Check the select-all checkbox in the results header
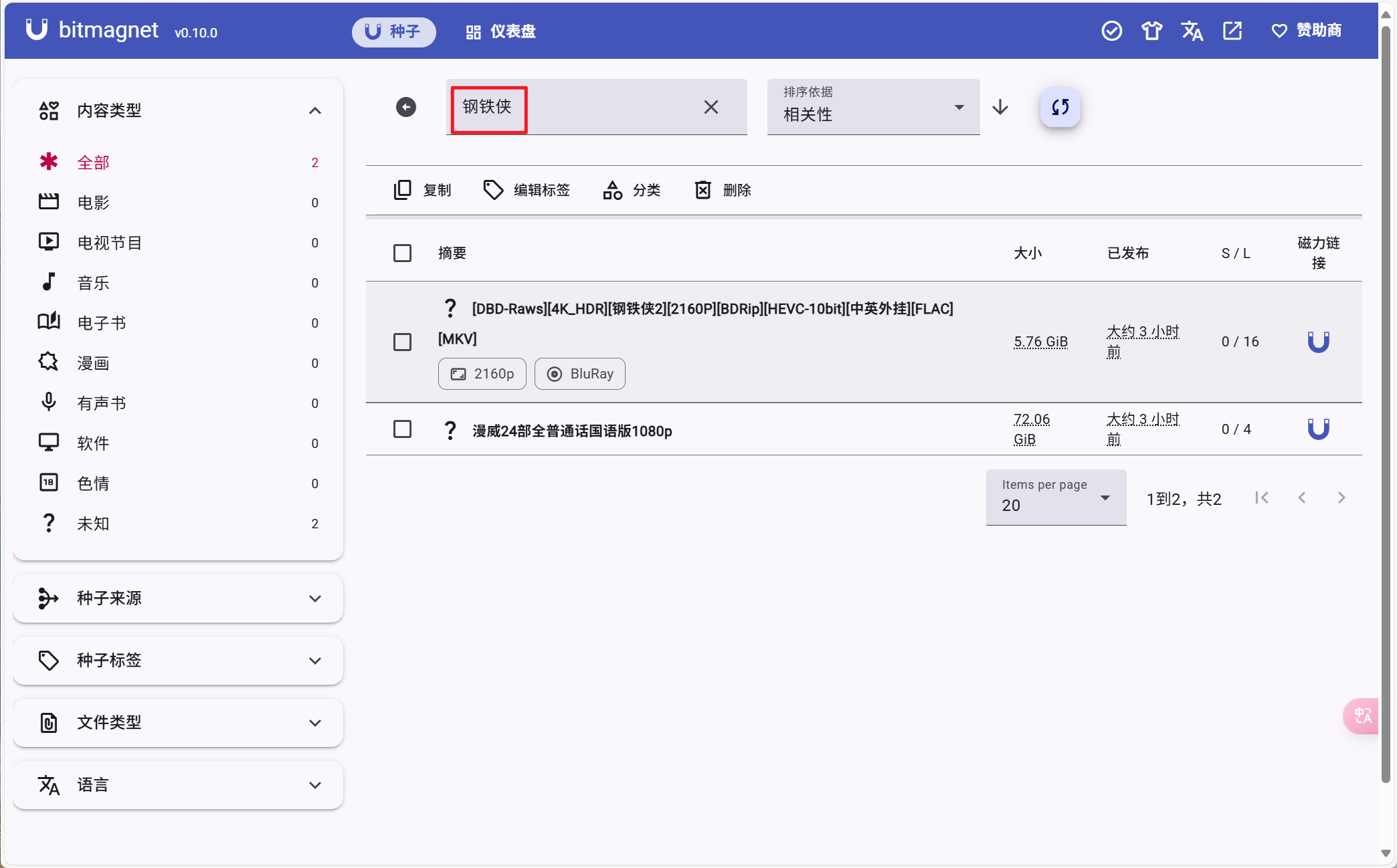Screen dimensions: 1397x868 tap(402, 253)
